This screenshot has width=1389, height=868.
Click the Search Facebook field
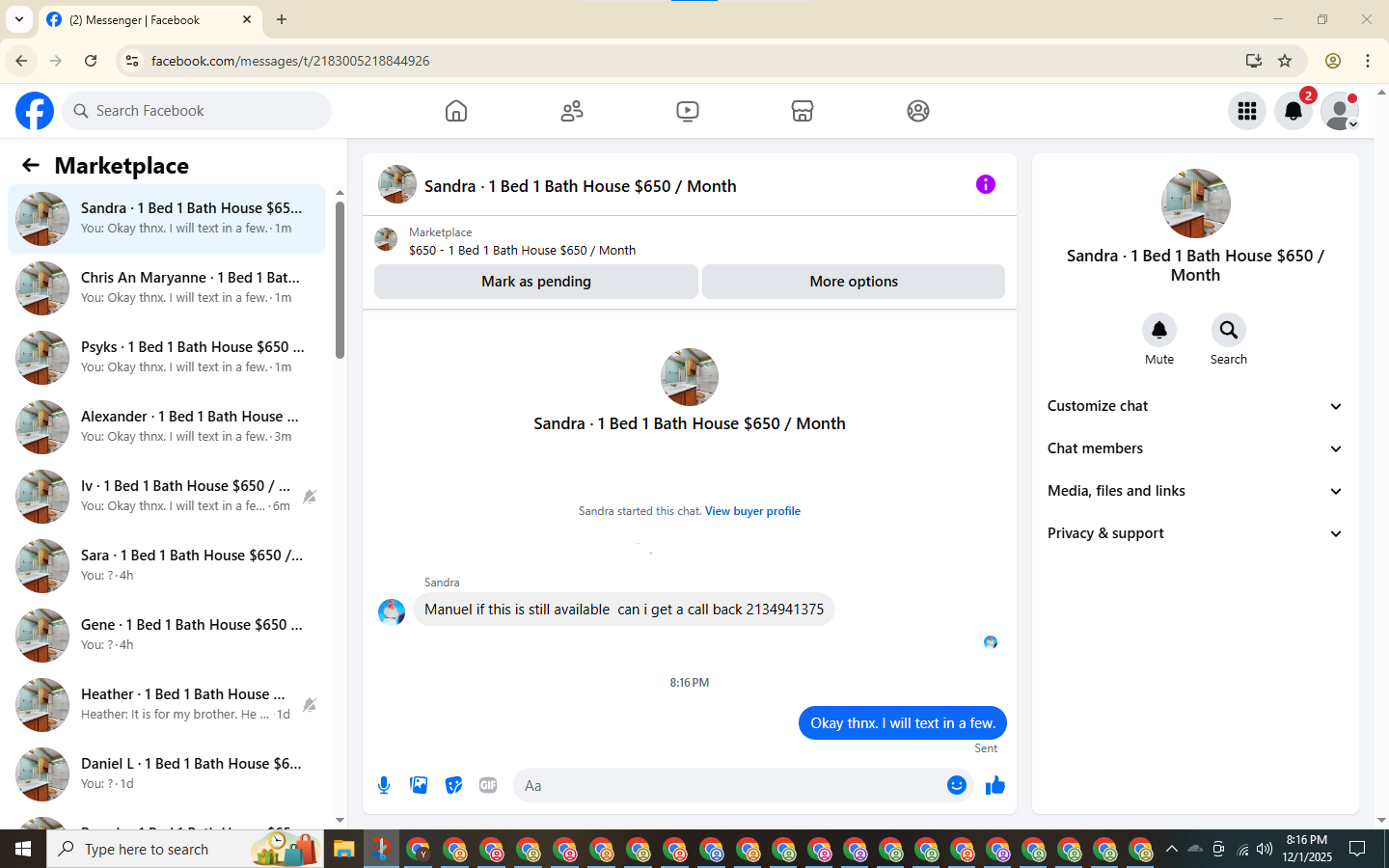[x=197, y=111]
